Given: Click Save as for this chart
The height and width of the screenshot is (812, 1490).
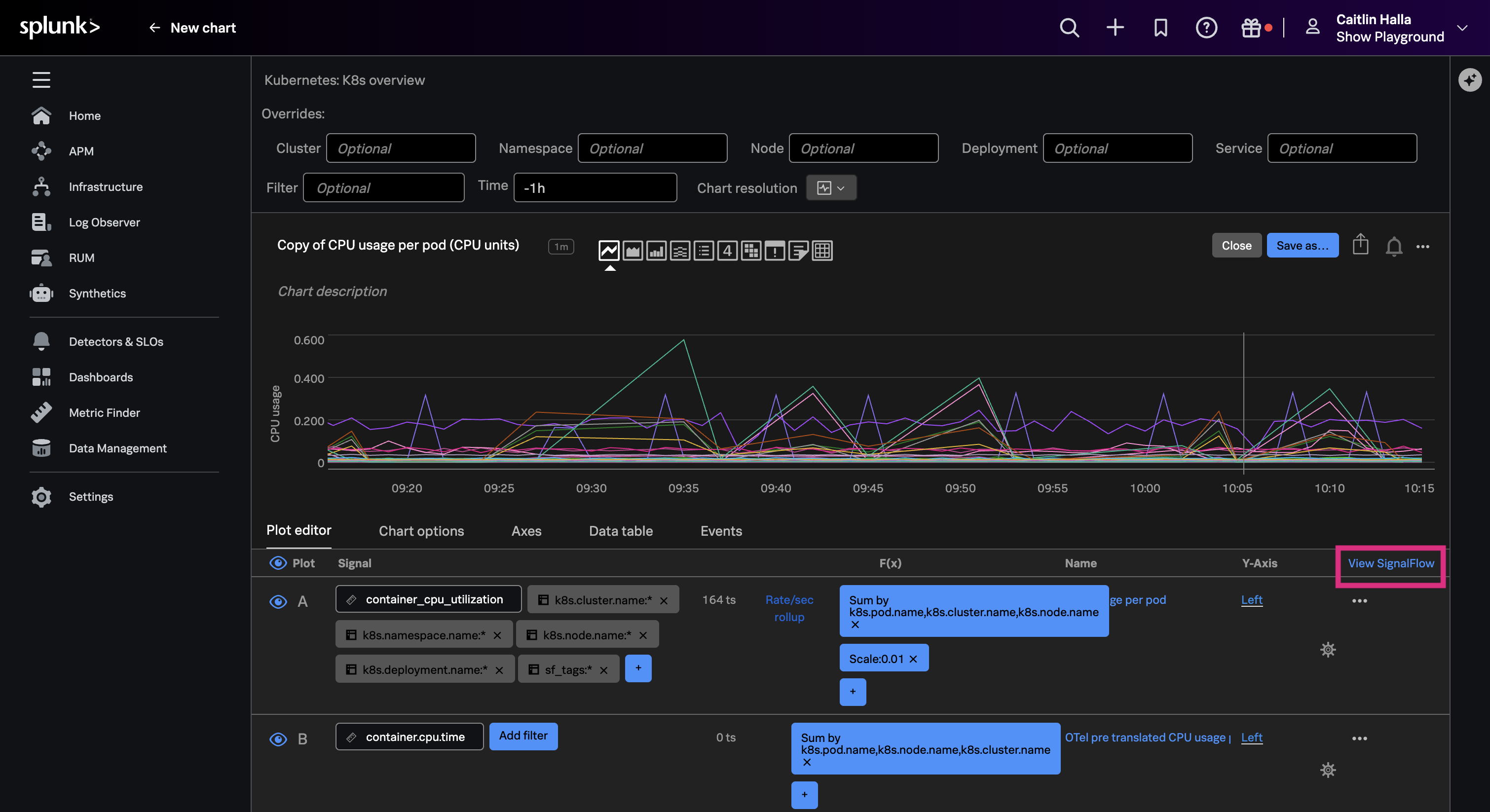Looking at the screenshot, I should click(x=1303, y=245).
